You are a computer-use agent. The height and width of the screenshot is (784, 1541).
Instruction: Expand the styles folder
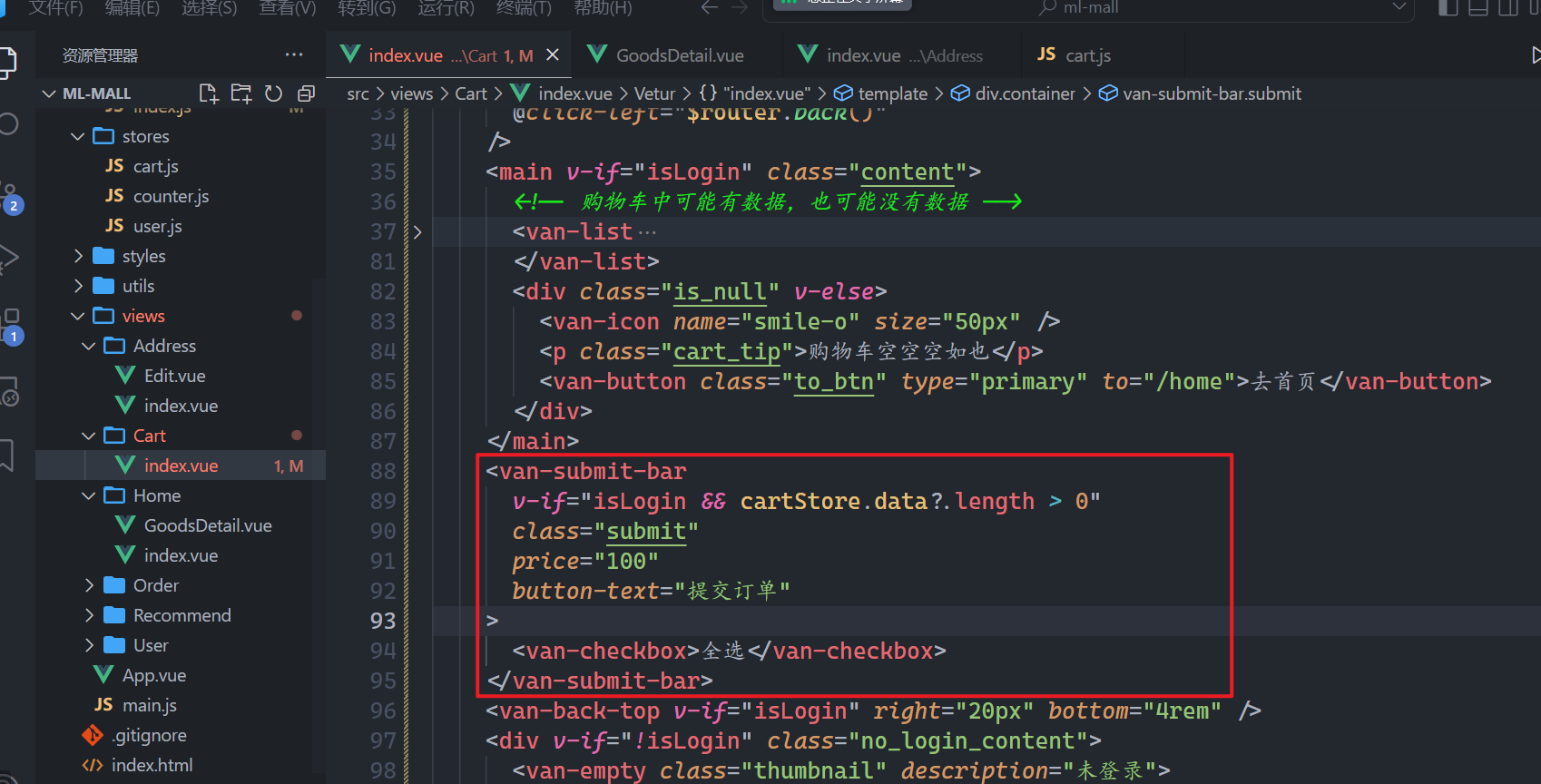78,256
